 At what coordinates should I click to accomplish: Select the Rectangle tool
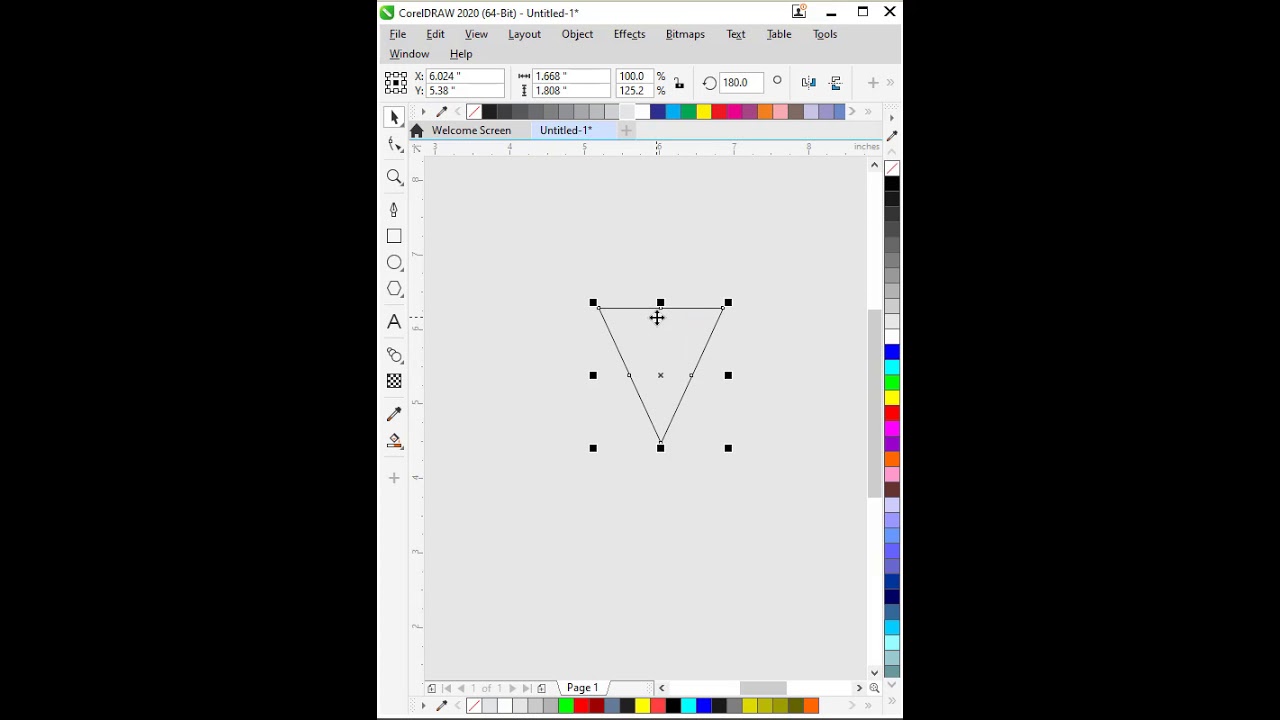pyautogui.click(x=394, y=236)
